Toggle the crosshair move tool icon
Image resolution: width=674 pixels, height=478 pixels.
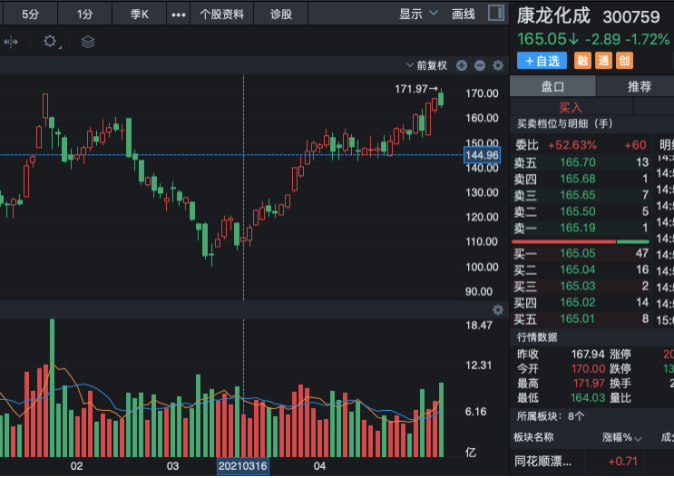pyautogui.click(x=12, y=42)
